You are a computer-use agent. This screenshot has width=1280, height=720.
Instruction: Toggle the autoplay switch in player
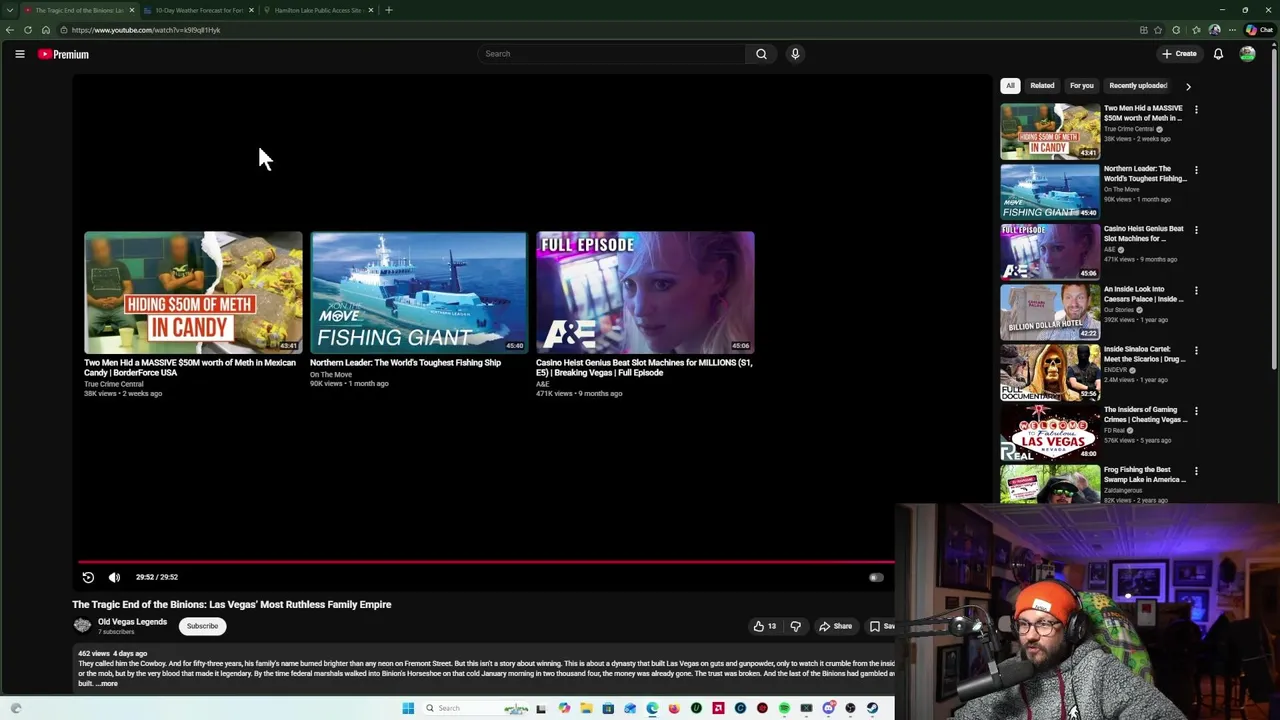click(x=876, y=577)
